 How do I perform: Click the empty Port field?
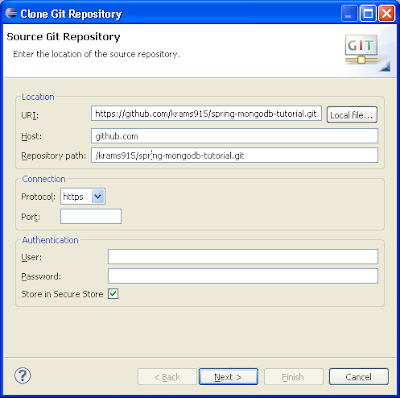click(91, 216)
